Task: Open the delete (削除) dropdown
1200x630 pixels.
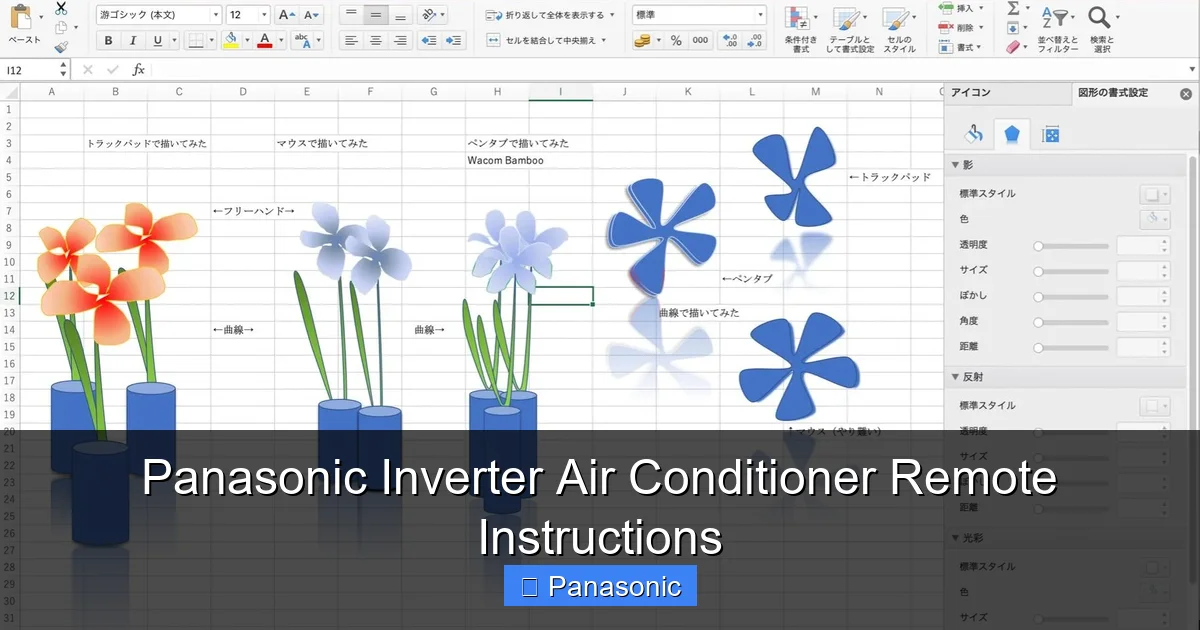Action: click(962, 28)
